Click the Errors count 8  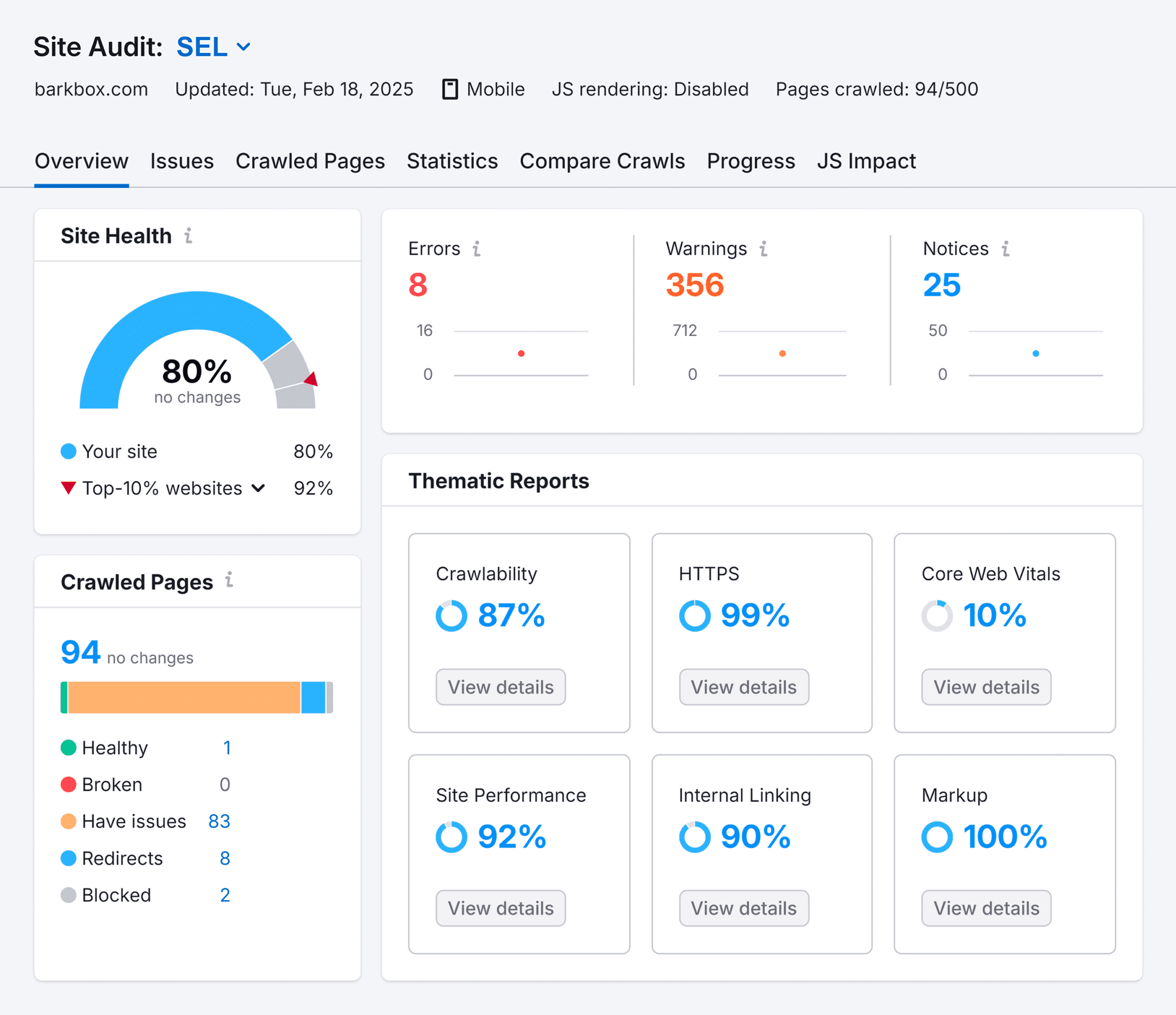point(418,285)
